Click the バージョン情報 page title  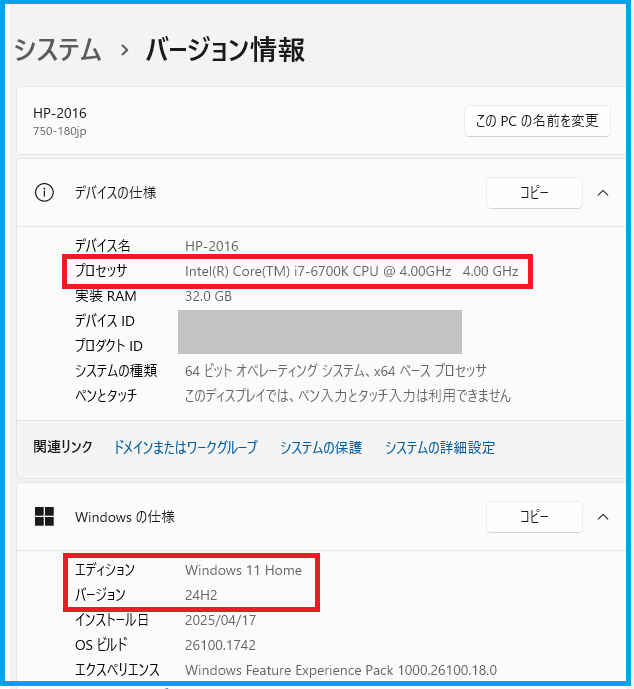(225, 49)
